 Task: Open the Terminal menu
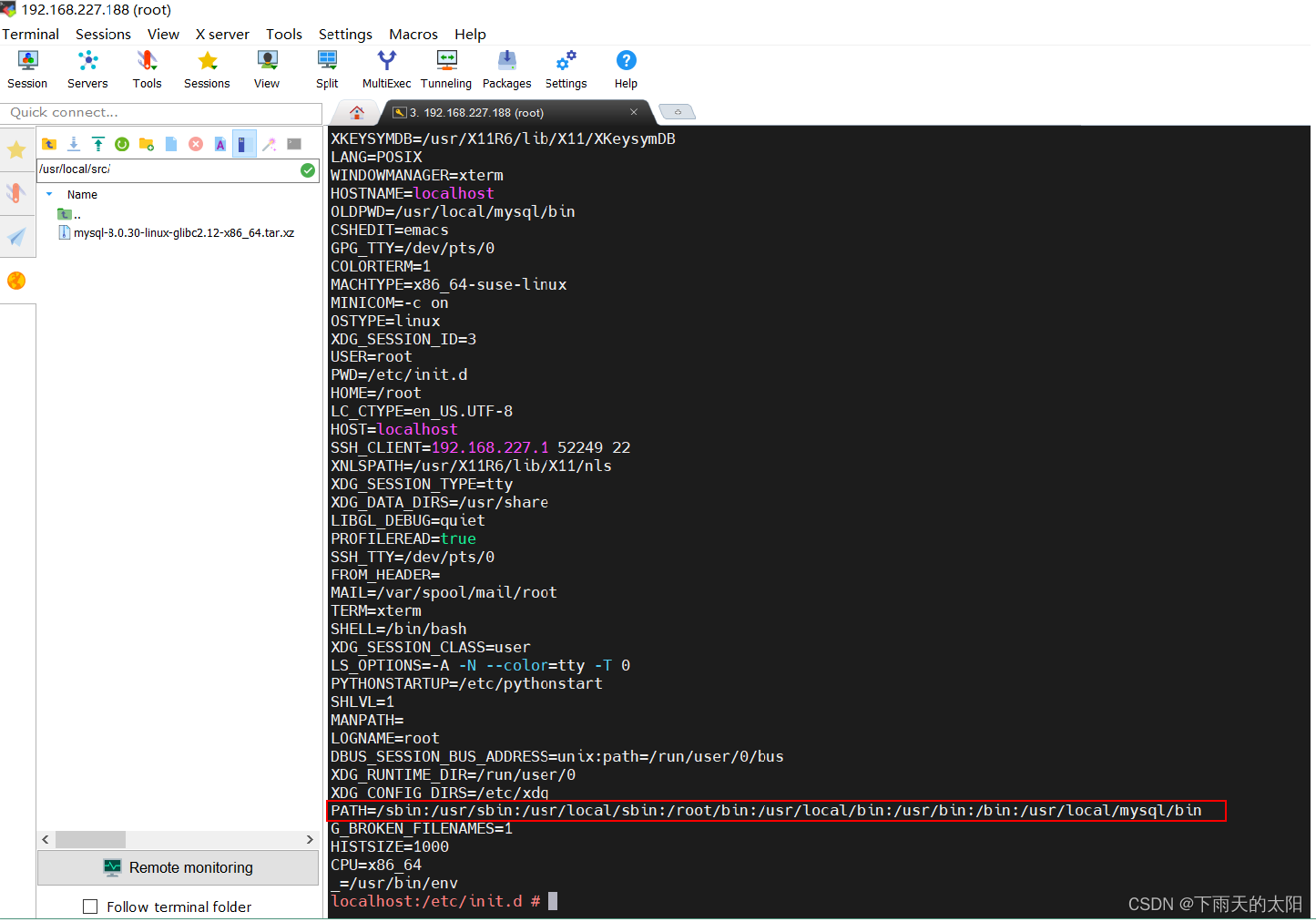(x=30, y=34)
